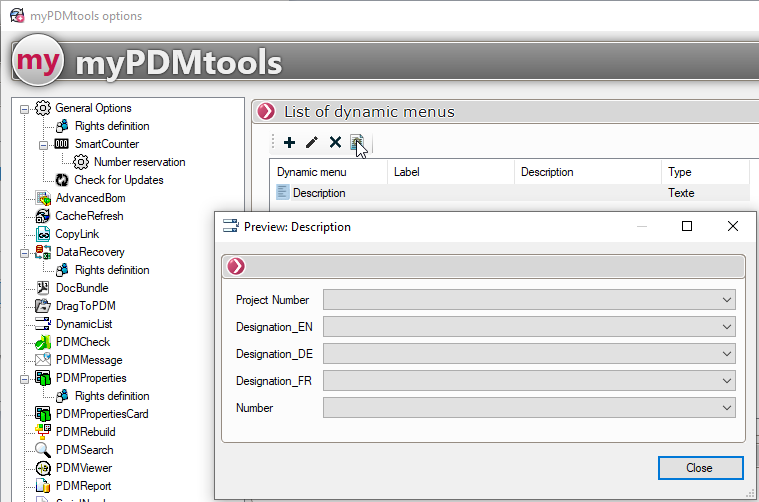
Task: Open the CopyLink tool entry
Action: tap(75, 234)
